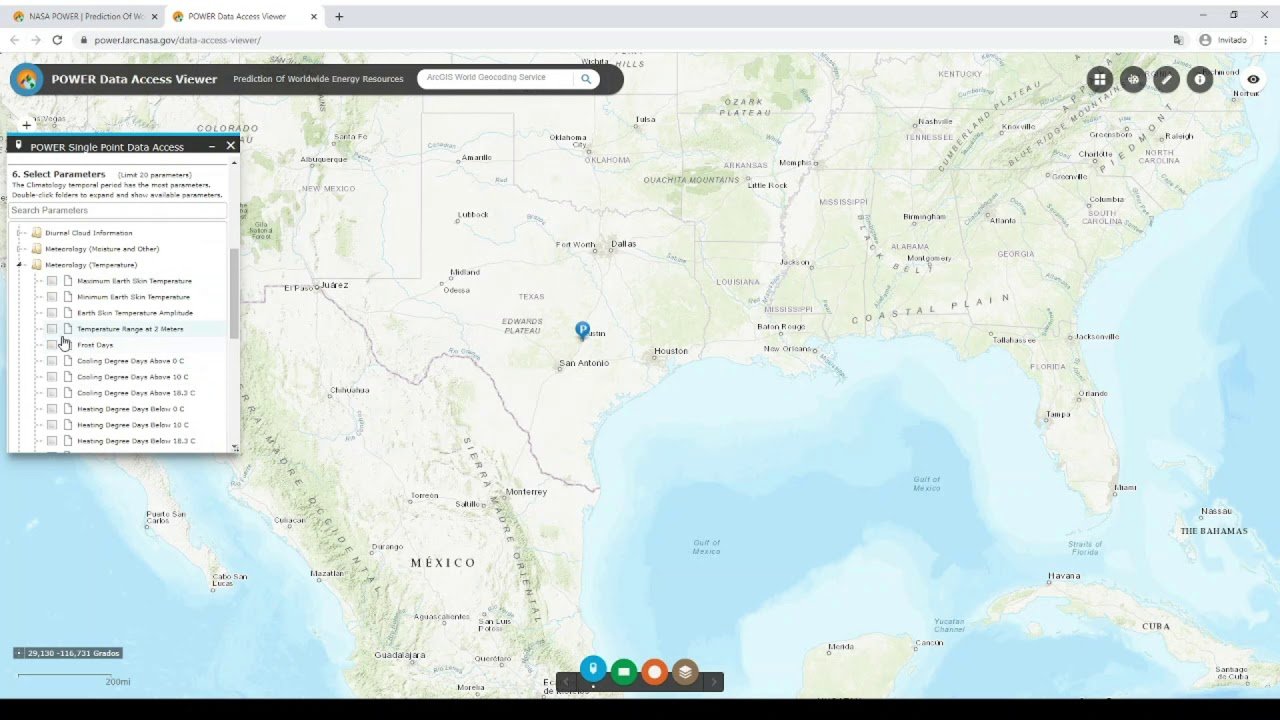Screen dimensions: 1280x720
Task: Check the Frost Days parameter box
Action: [x=52, y=345]
